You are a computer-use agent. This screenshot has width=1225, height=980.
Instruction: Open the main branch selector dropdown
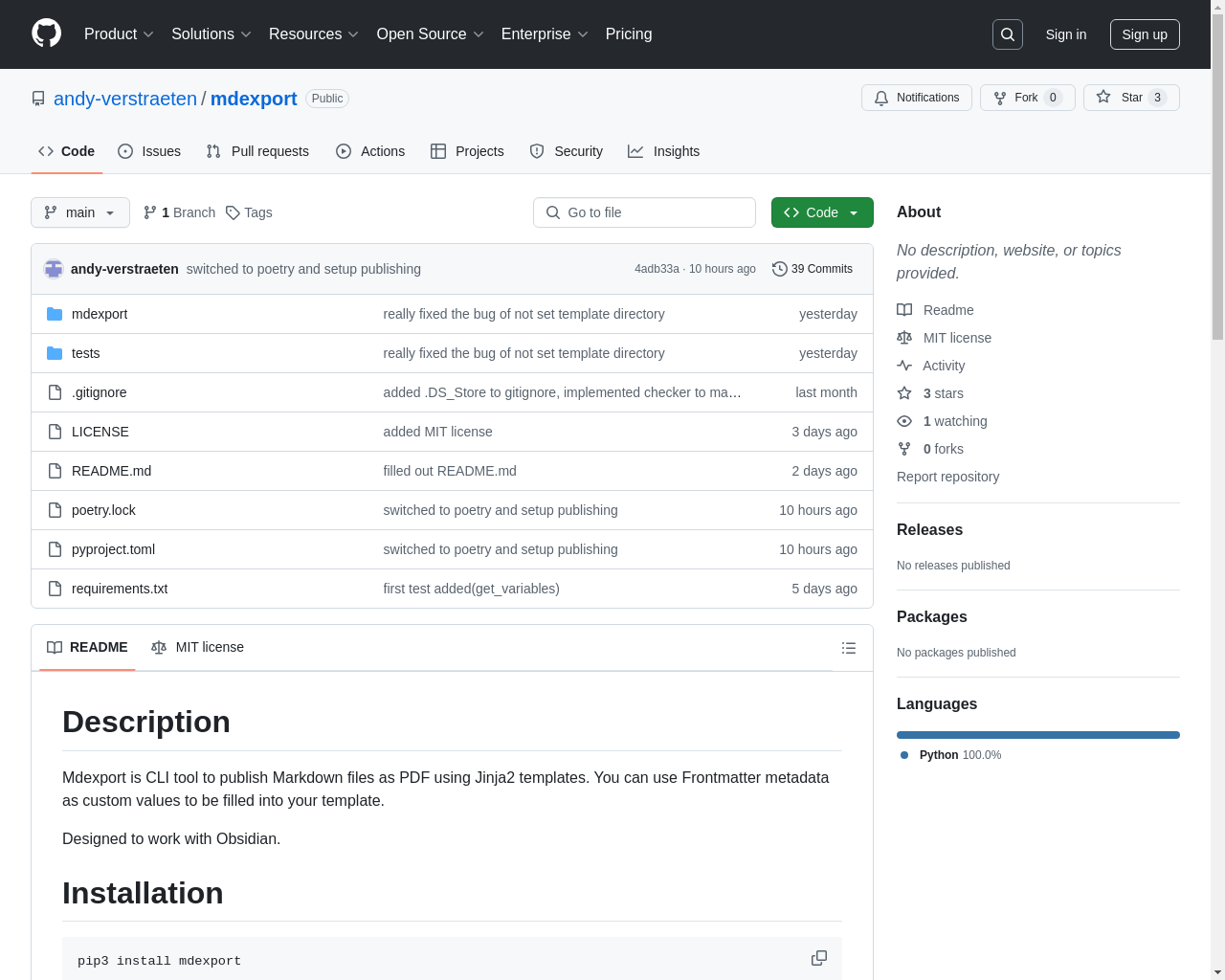pos(80,212)
